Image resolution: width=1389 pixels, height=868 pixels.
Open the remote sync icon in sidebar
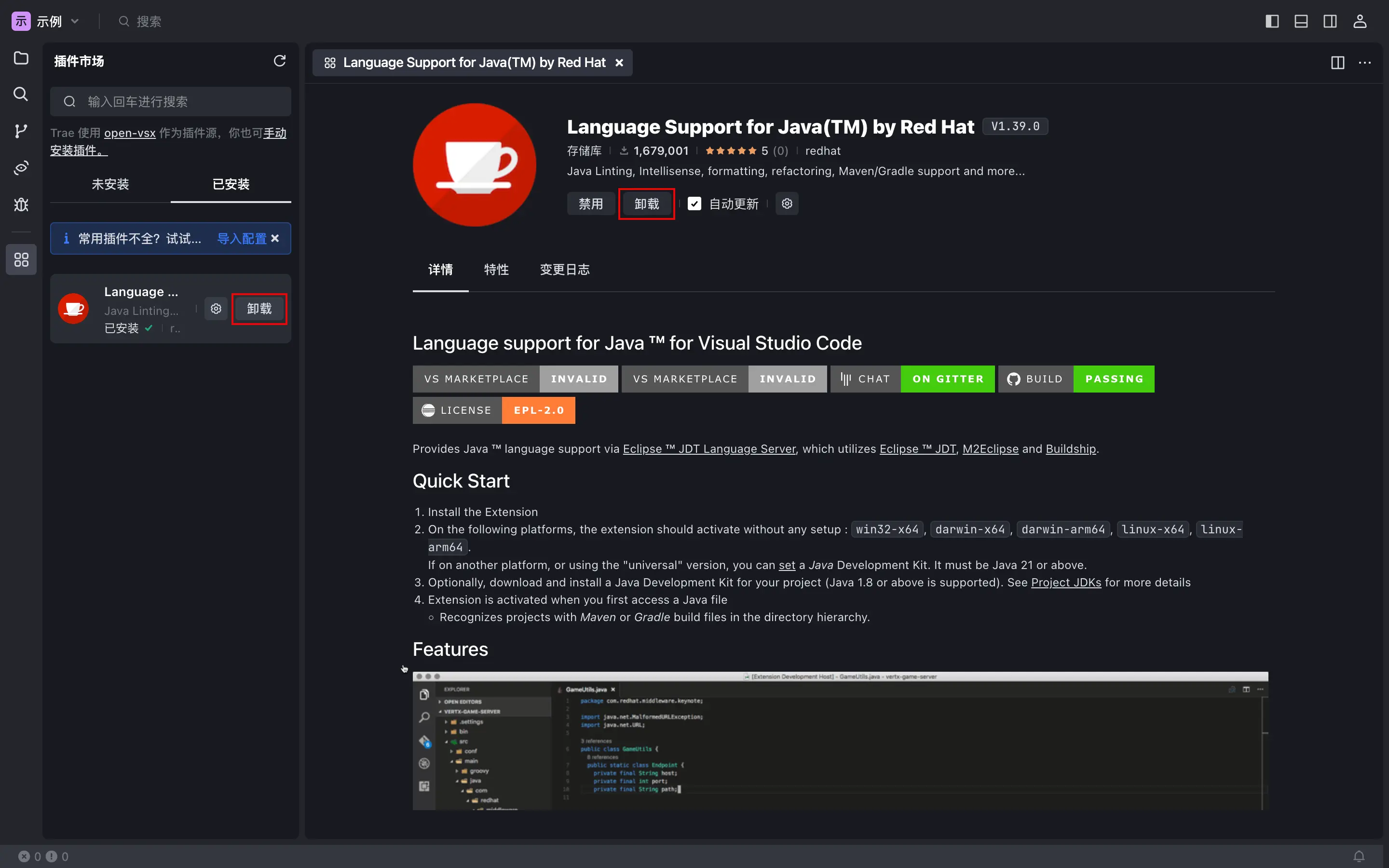(21, 168)
